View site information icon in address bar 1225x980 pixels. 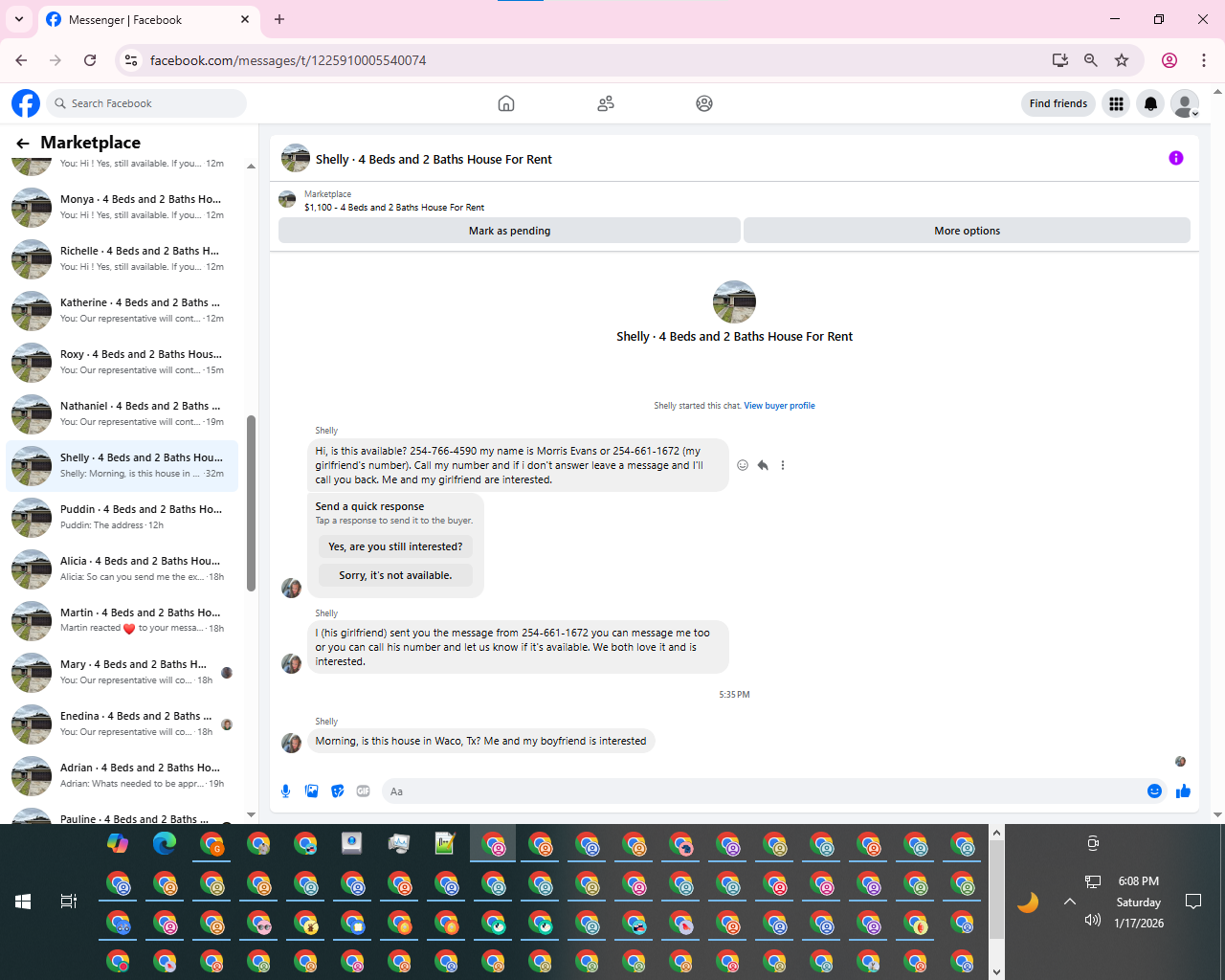[x=132, y=60]
